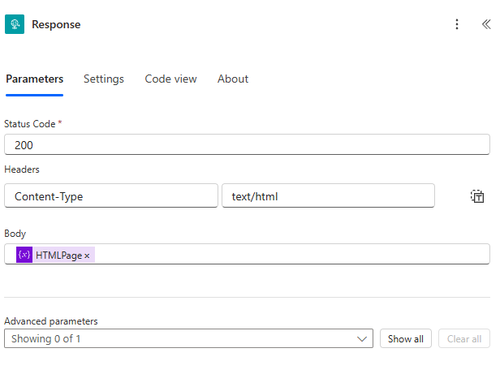Click inside the Body input field

click(247, 254)
